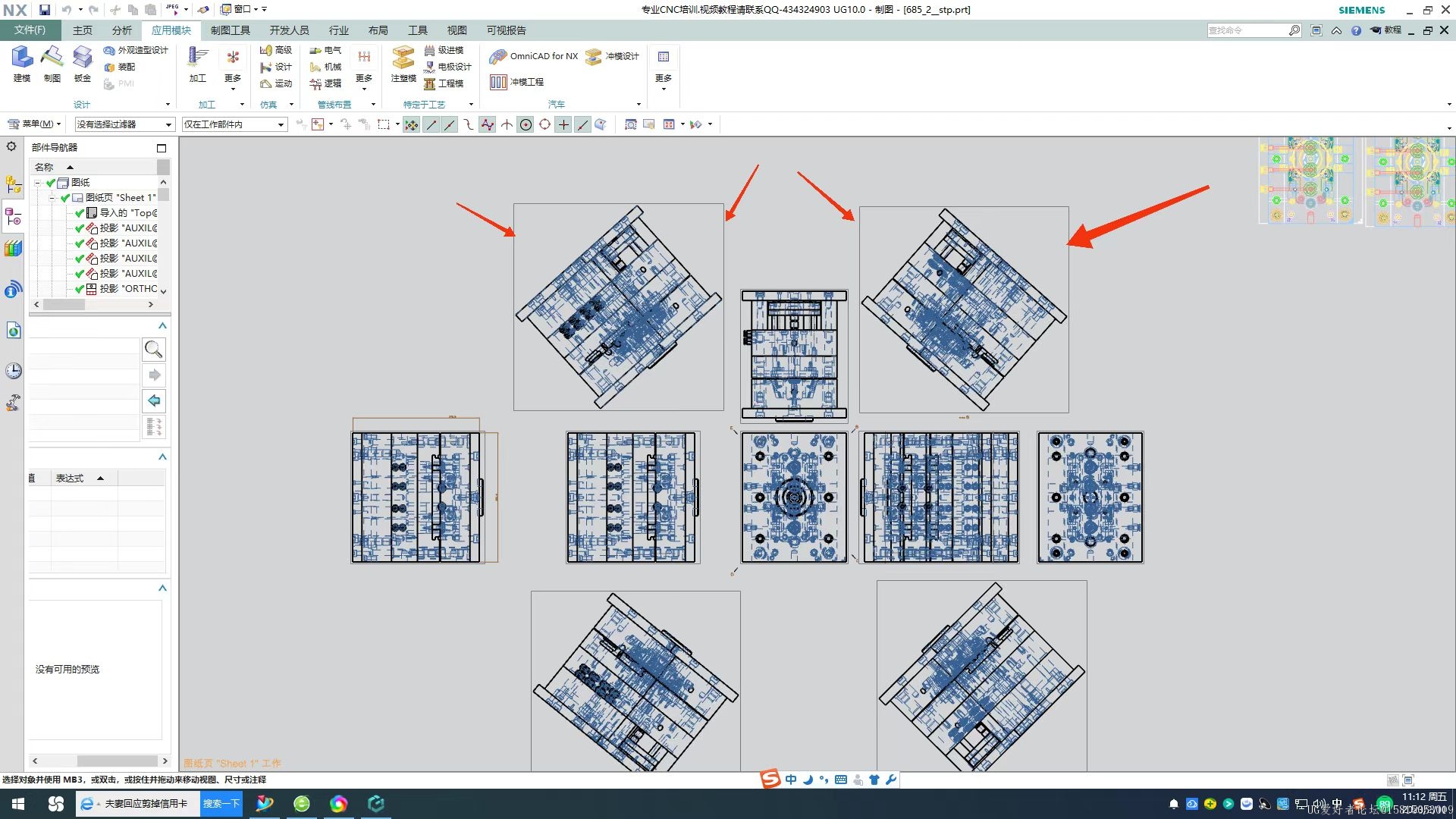Click the part navigator horizontal scrollbar thumb
The image size is (1456, 819).
[64, 305]
